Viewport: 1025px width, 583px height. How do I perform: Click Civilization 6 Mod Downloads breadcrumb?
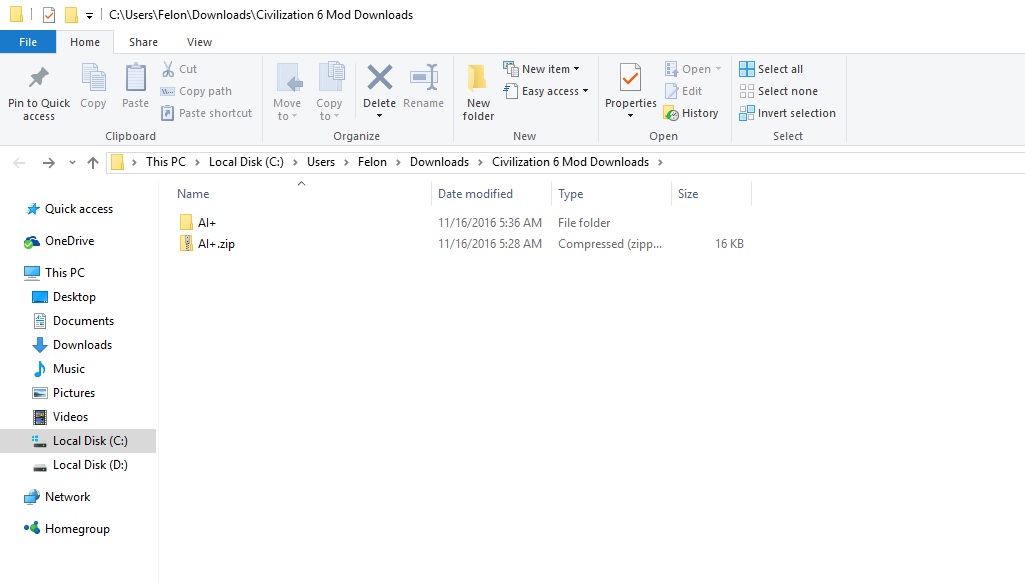(x=570, y=161)
